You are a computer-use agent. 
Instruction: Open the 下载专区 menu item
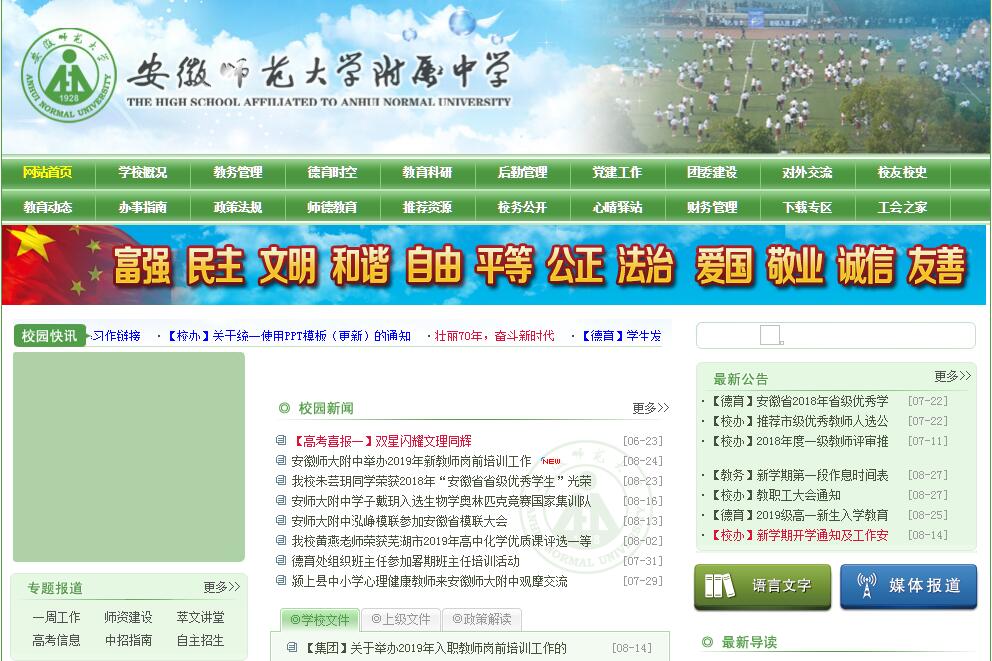coord(808,207)
